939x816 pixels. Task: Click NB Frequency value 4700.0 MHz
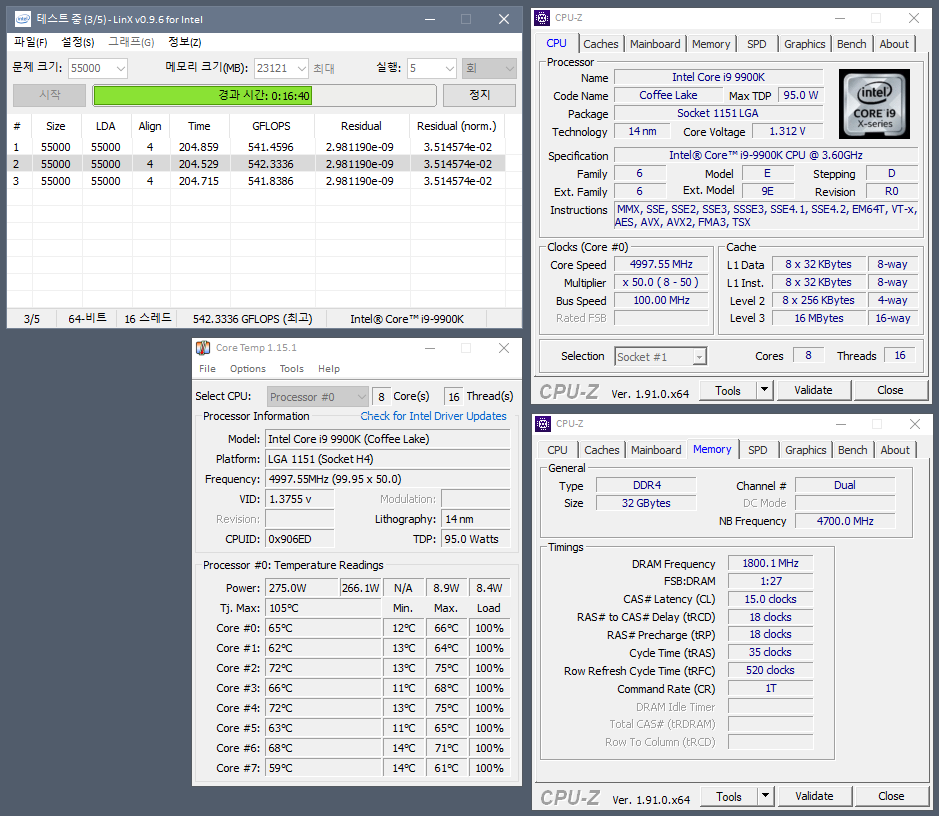click(x=845, y=521)
